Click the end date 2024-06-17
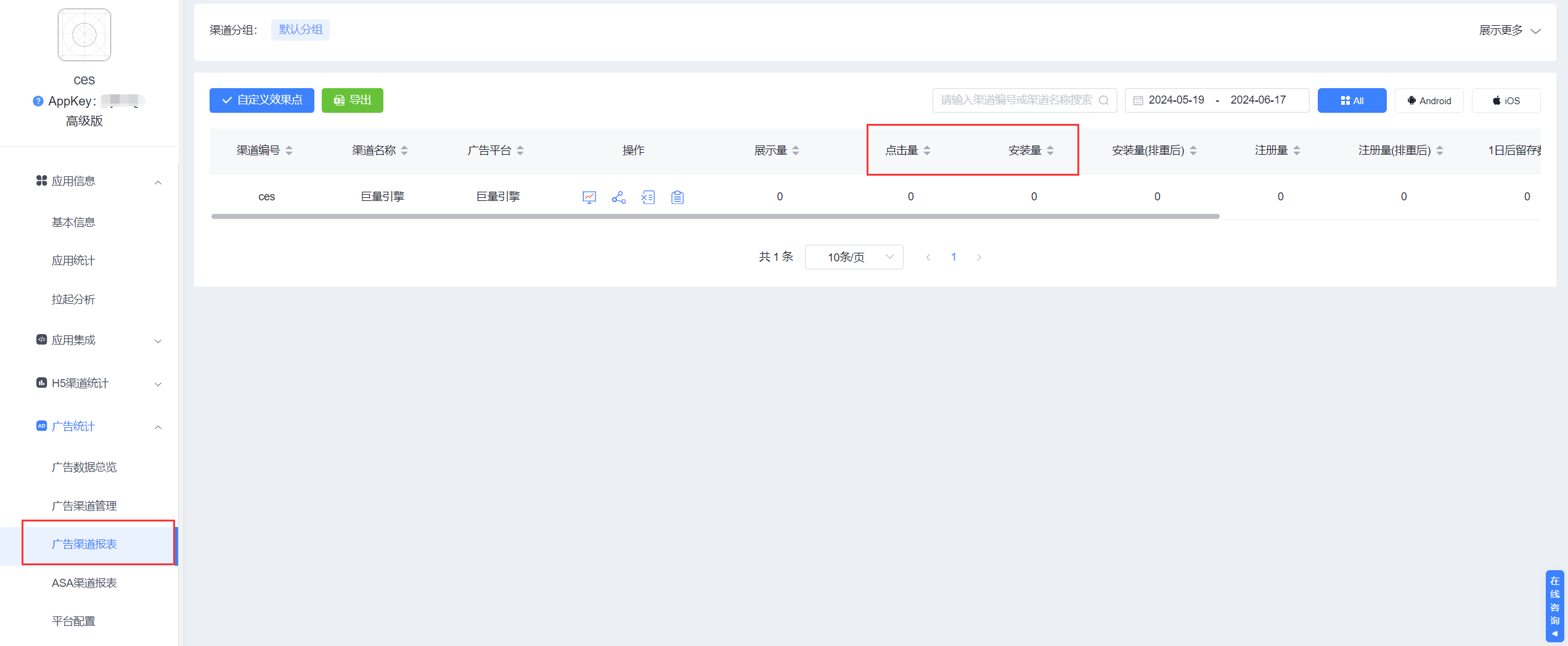1568x646 pixels. (1258, 100)
